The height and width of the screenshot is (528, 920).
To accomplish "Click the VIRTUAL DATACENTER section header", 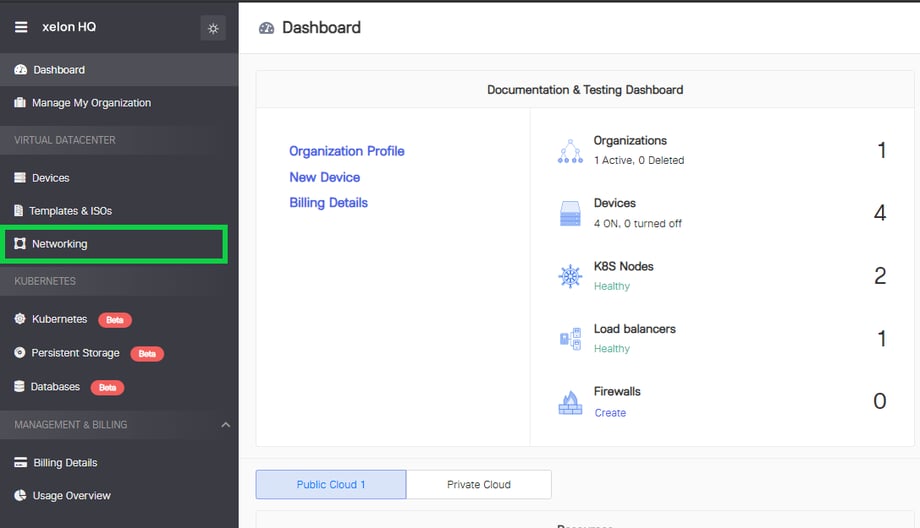I will pyautogui.click(x=65, y=140).
